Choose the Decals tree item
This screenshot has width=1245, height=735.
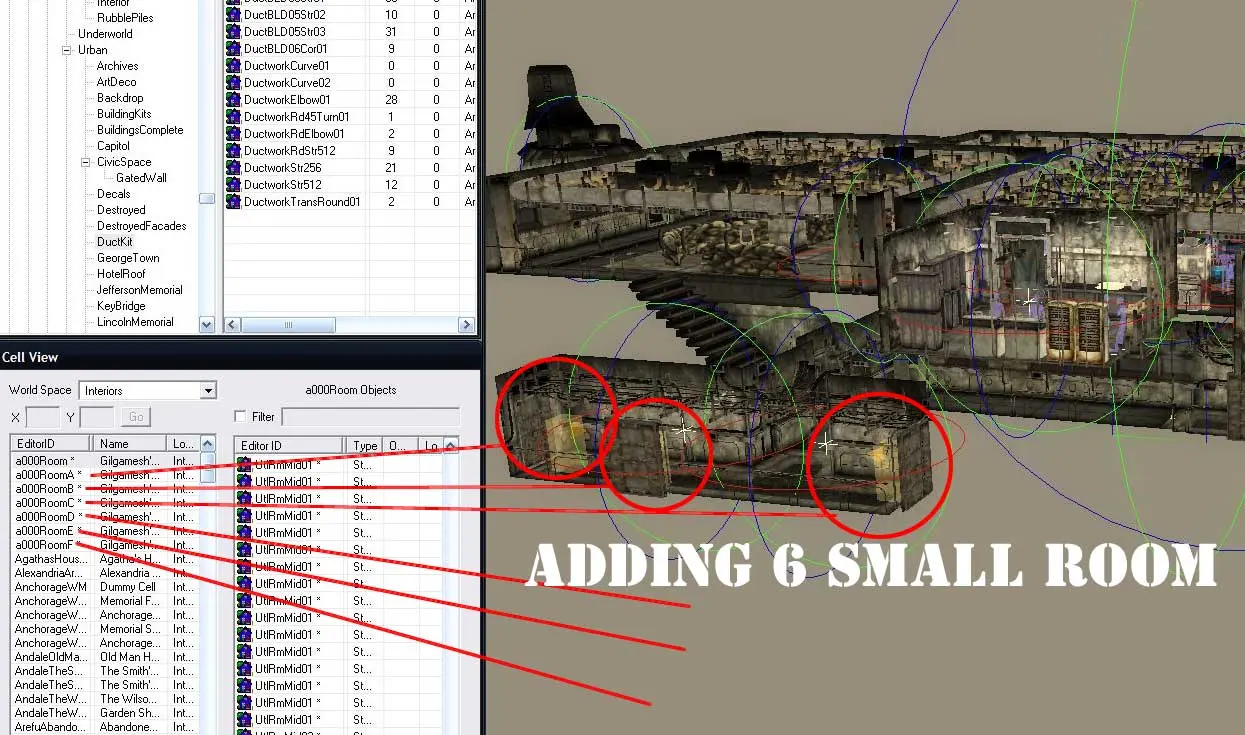pos(114,194)
